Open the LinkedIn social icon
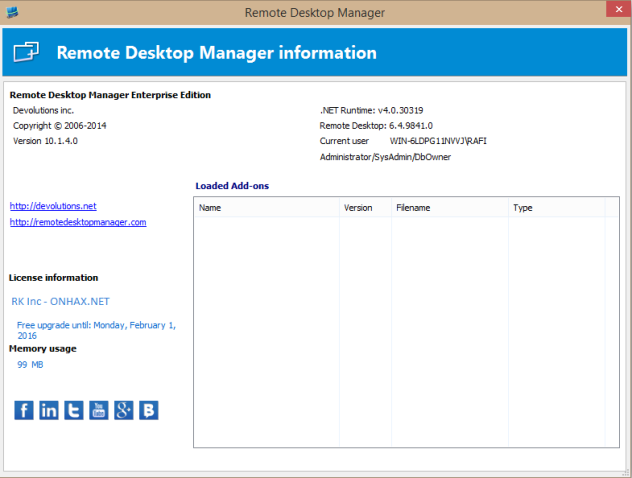 pyautogui.click(x=49, y=410)
